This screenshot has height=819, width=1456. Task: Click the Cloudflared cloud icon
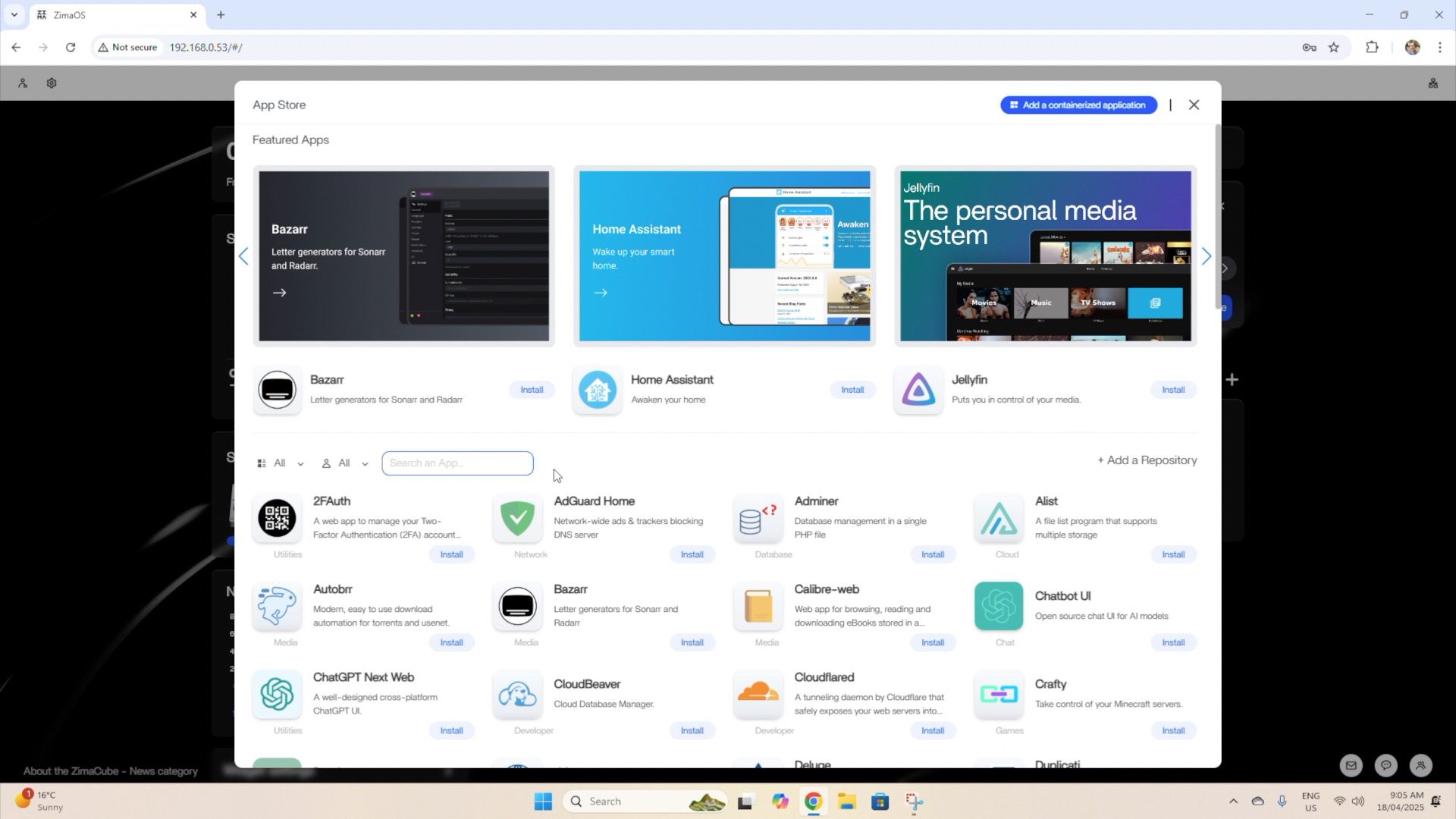758,694
